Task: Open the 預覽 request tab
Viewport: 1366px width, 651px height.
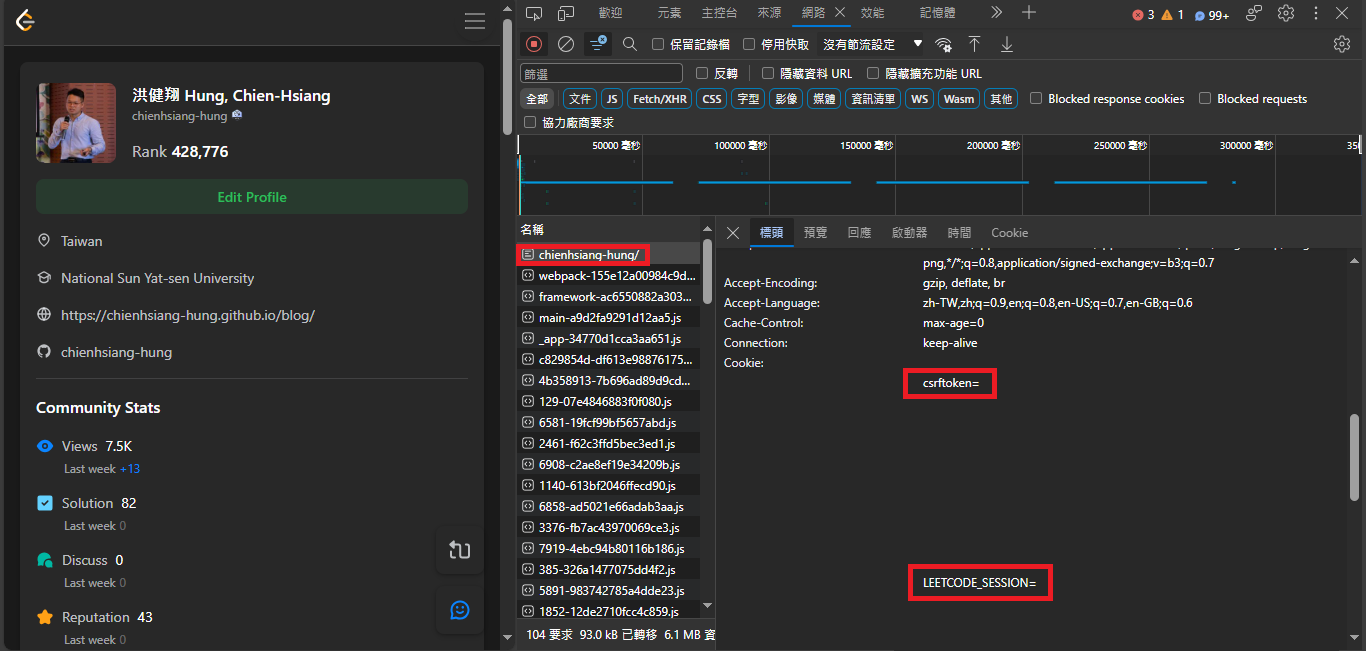Action: (816, 233)
